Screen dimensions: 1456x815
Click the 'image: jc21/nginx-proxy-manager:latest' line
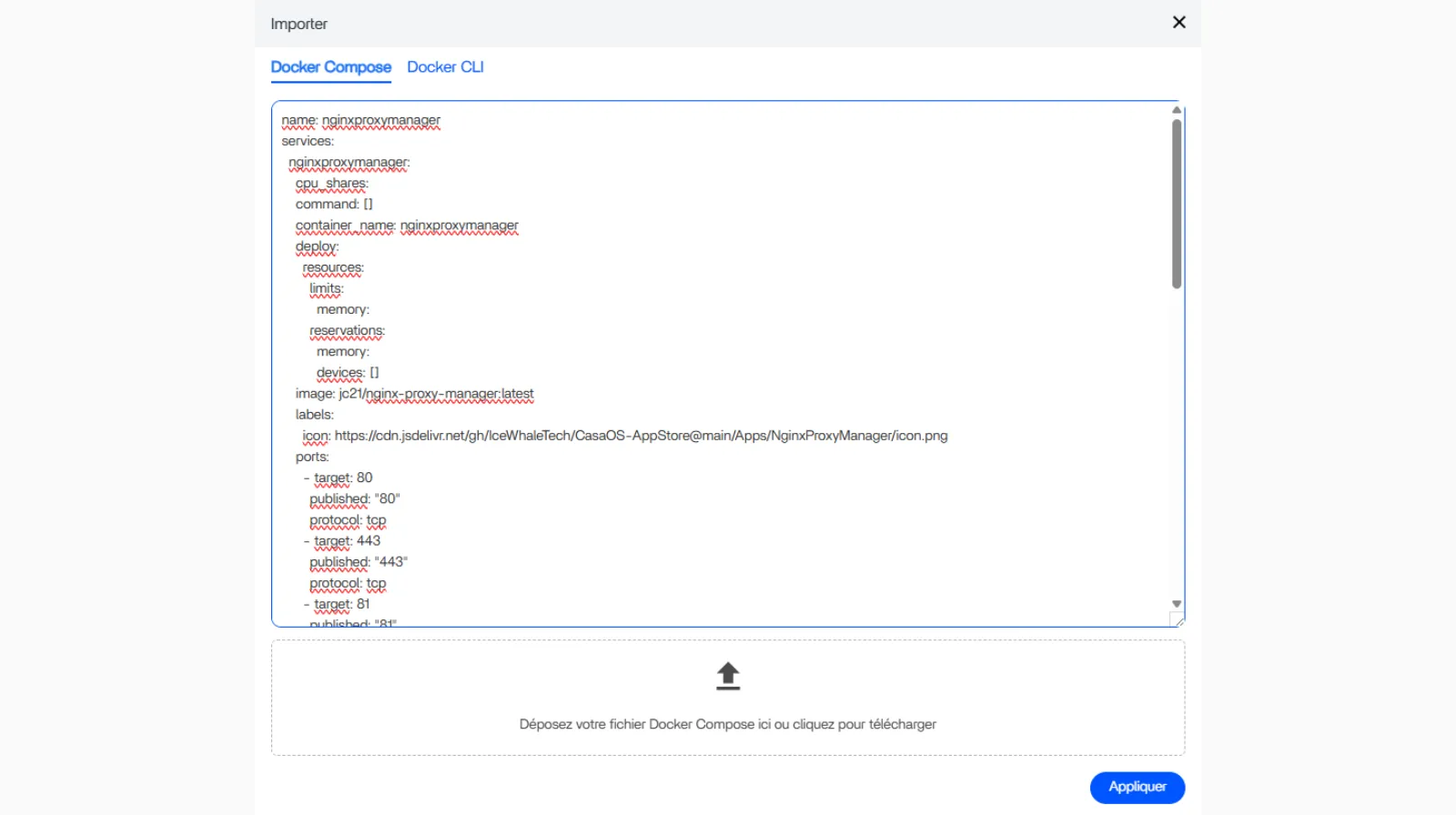(x=414, y=394)
